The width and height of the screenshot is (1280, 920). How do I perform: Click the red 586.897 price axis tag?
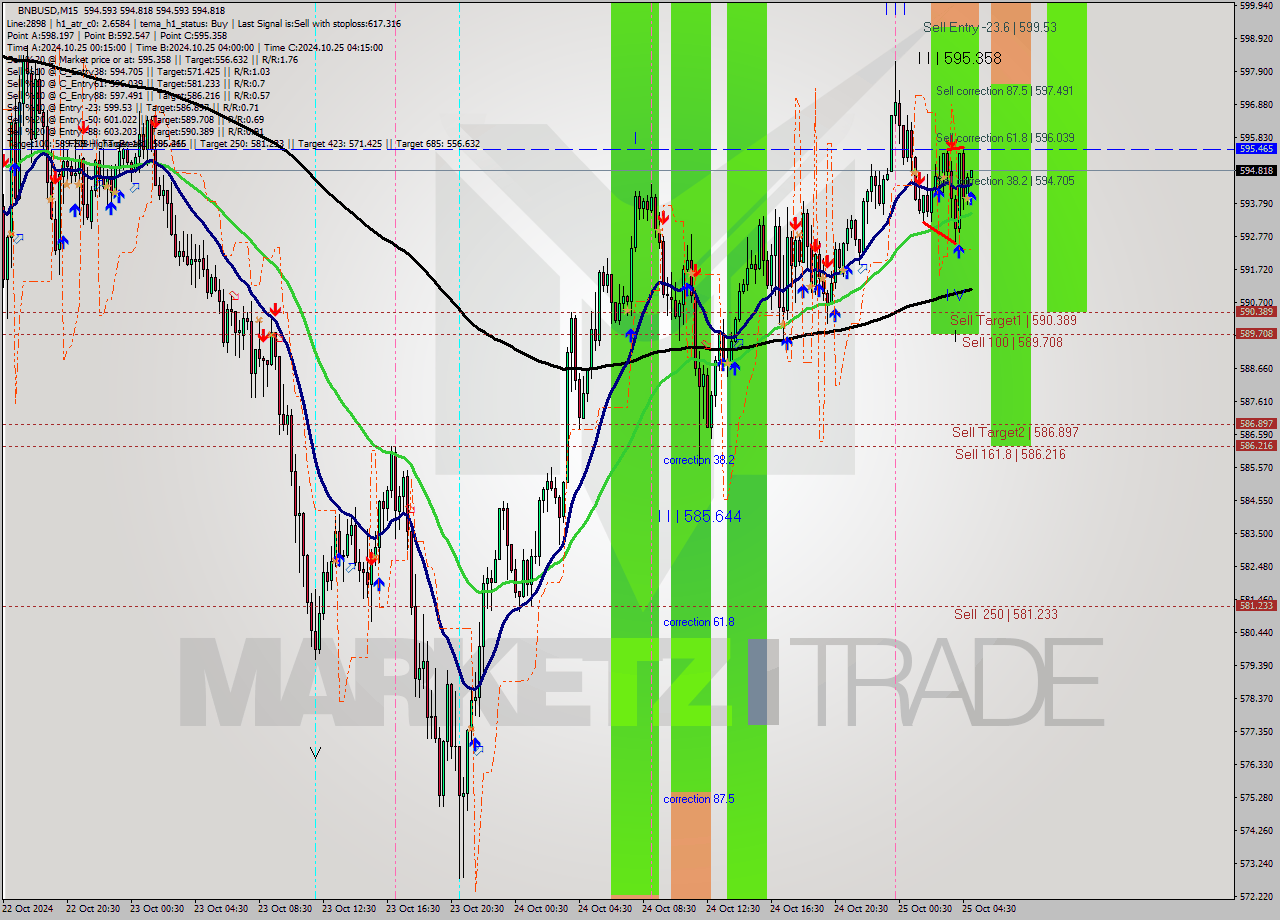click(x=1256, y=424)
